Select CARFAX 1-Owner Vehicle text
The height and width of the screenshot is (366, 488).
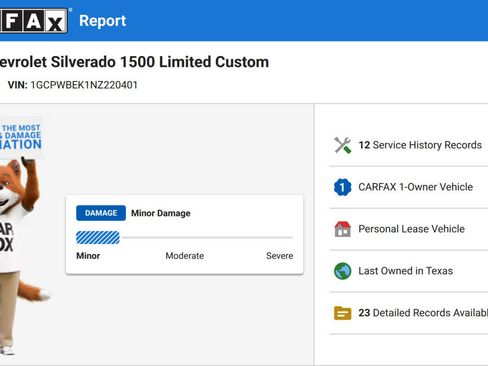pos(416,187)
